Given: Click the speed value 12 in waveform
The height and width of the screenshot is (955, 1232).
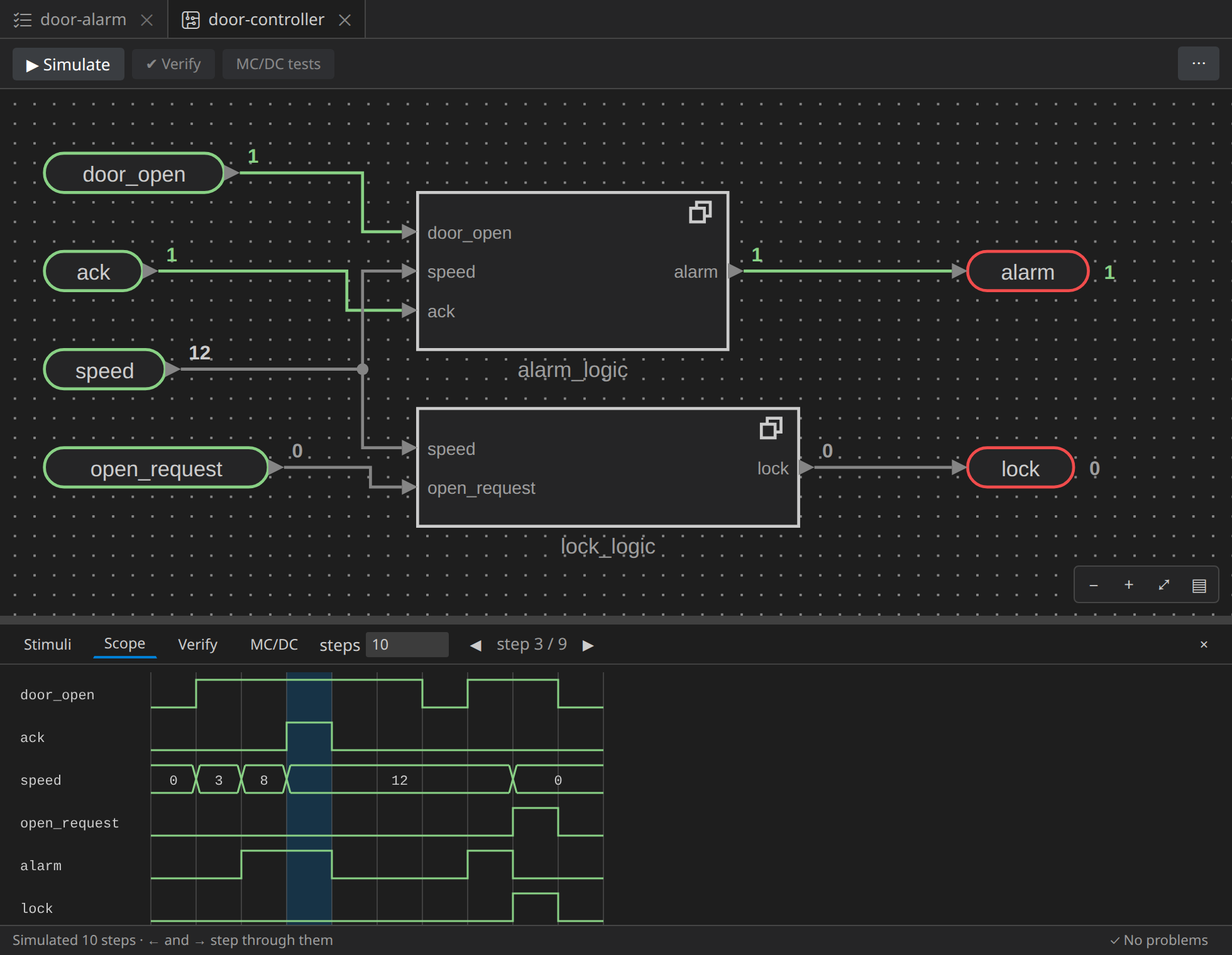Looking at the screenshot, I should pos(400,780).
